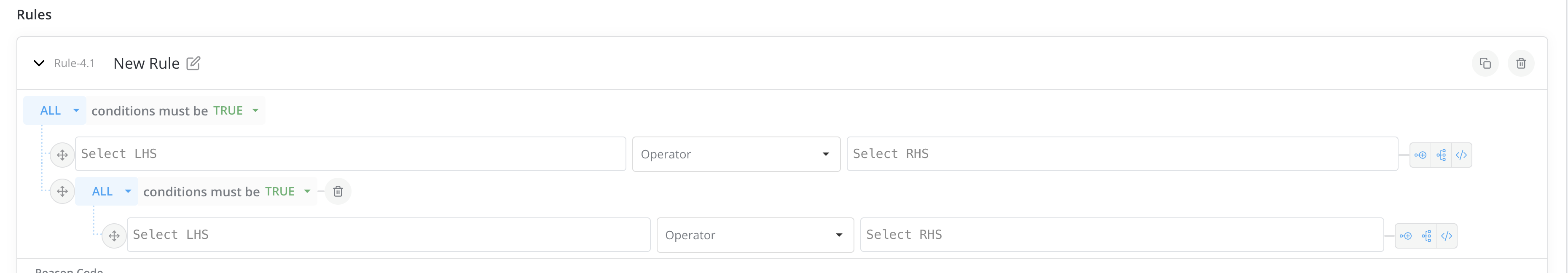The image size is (1568, 273).
Task: Click the first Select LHS input field
Action: (x=350, y=154)
